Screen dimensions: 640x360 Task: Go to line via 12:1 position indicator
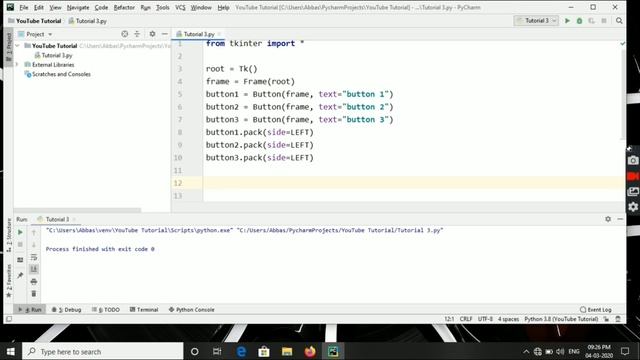pos(449,319)
